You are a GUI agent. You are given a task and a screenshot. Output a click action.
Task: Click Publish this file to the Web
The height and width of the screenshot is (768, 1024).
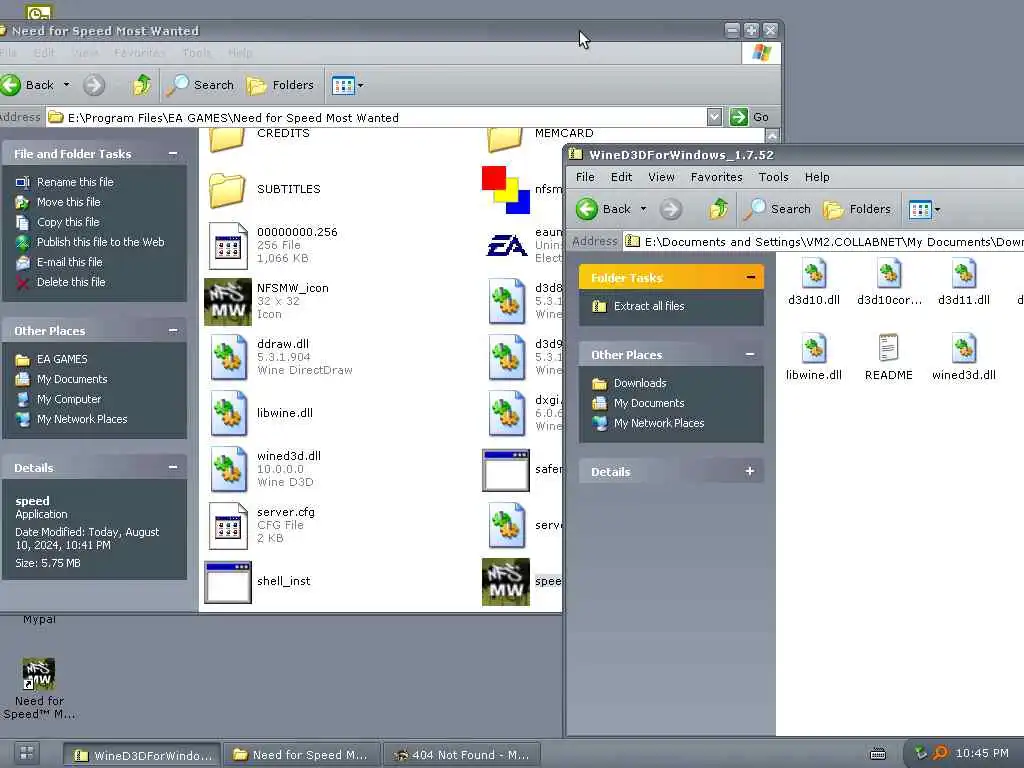click(101, 242)
